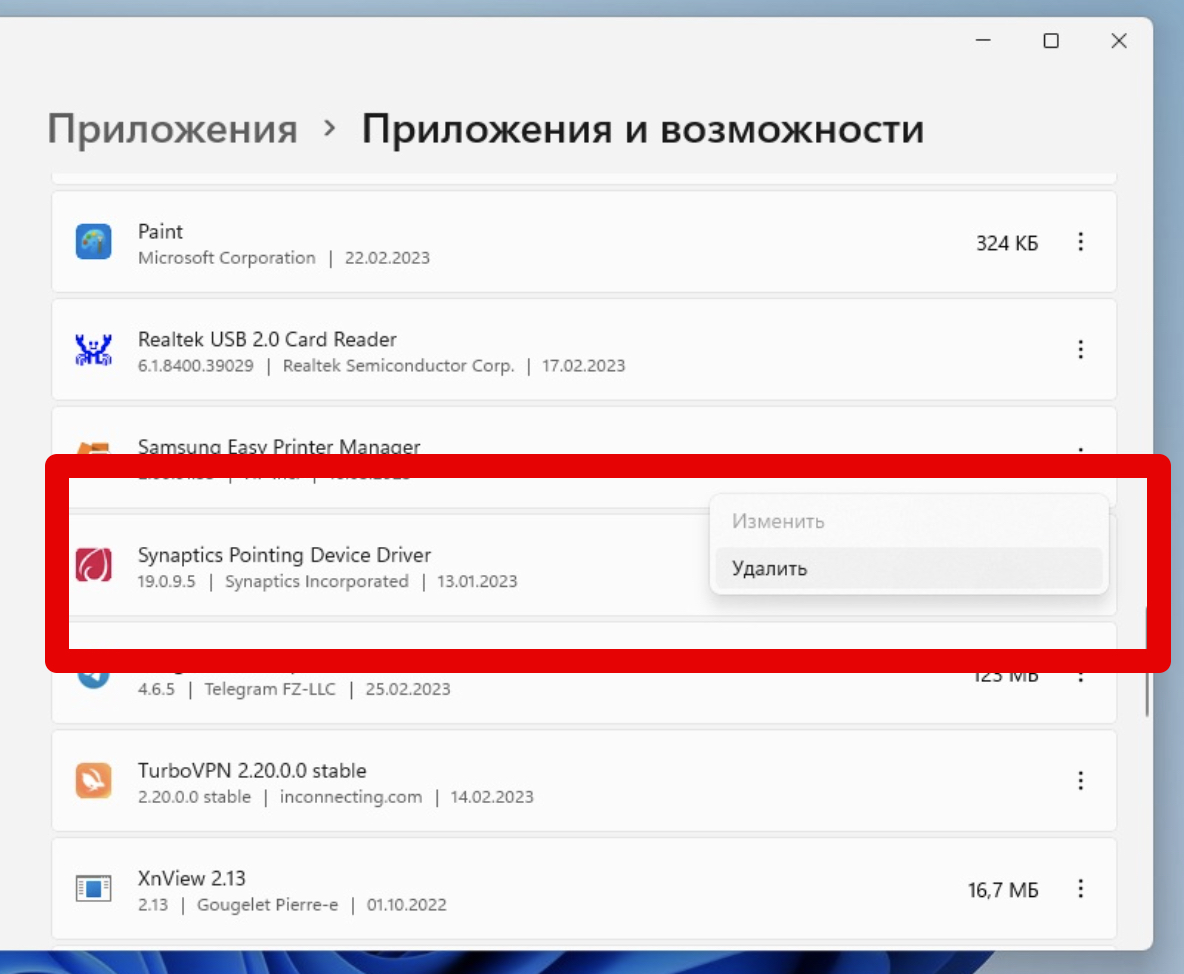Click the Realtek USB Card Reader icon
This screenshot has width=1184, height=974.
(94, 350)
